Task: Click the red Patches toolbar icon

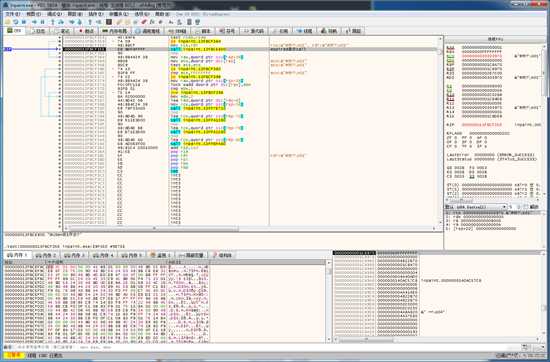Action: (x=144, y=22)
